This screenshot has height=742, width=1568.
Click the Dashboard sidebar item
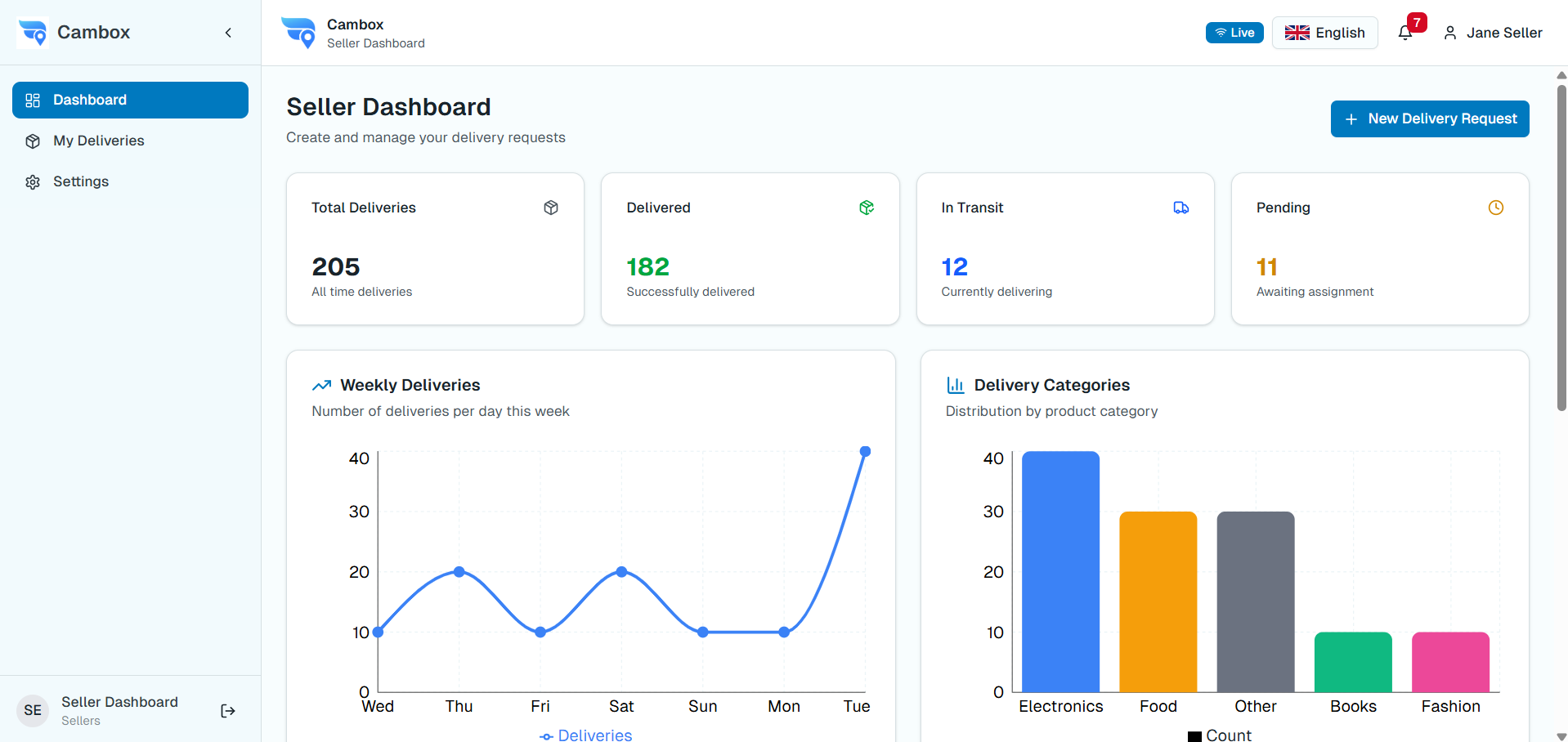click(89, 100)
